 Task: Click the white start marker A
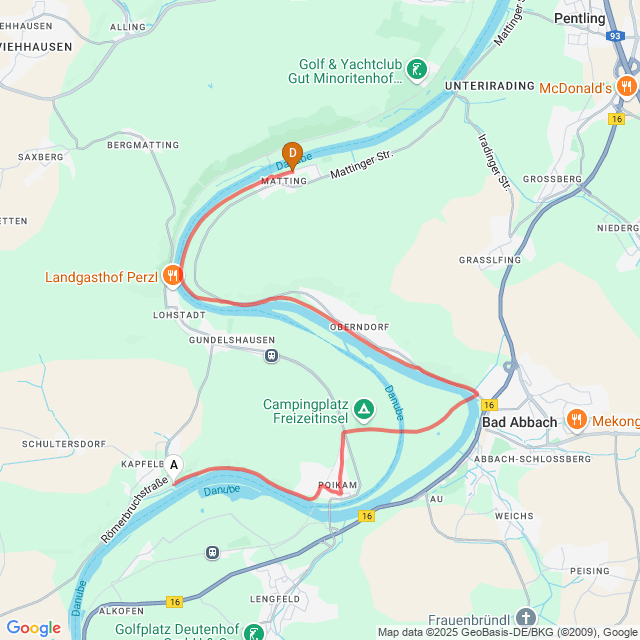point(174,467)
